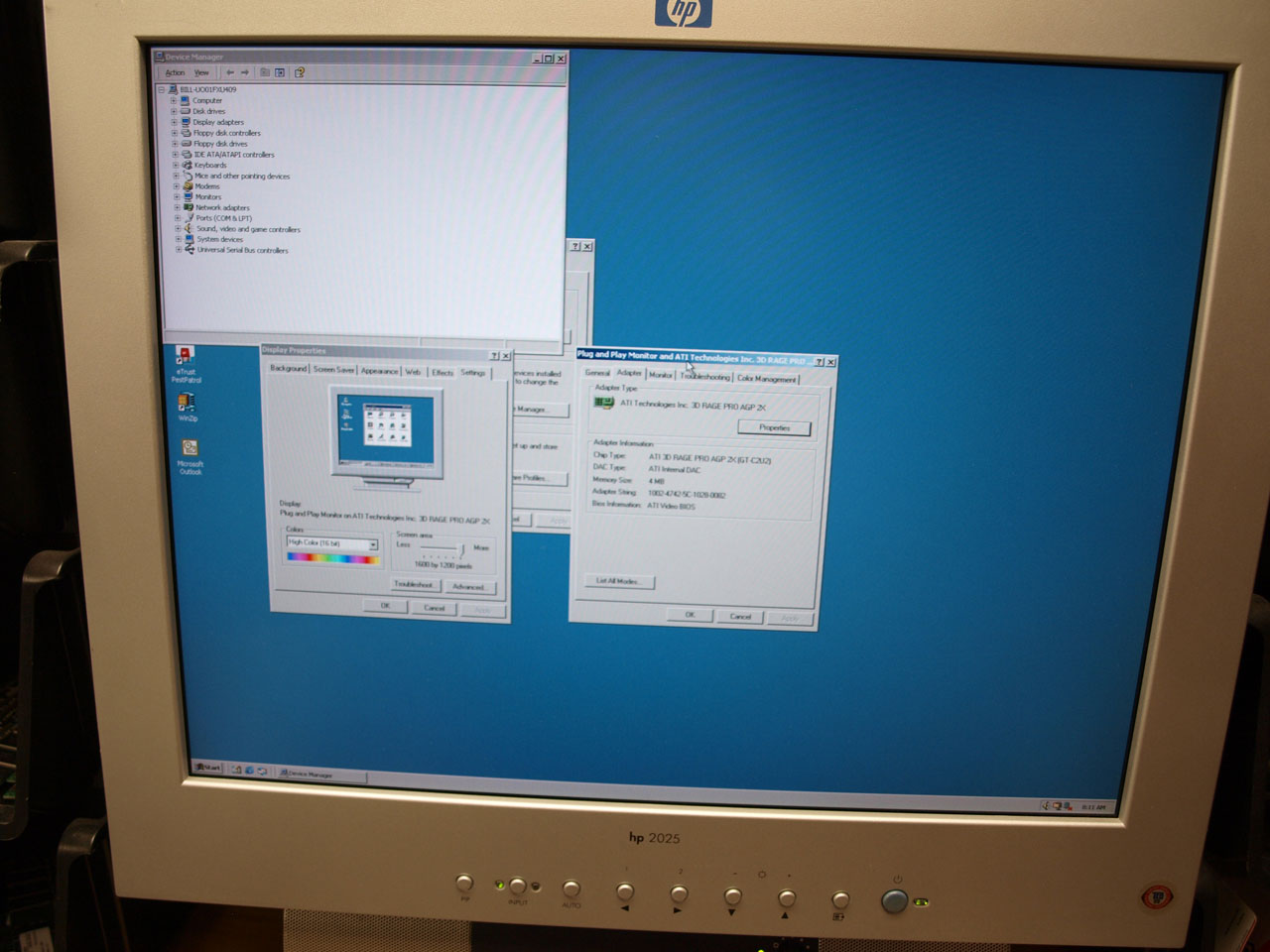Expand the Floppy disk drives node
The height and width of the screenshot is (952, 1270).
pyautogui.click(x=175, y=144)
